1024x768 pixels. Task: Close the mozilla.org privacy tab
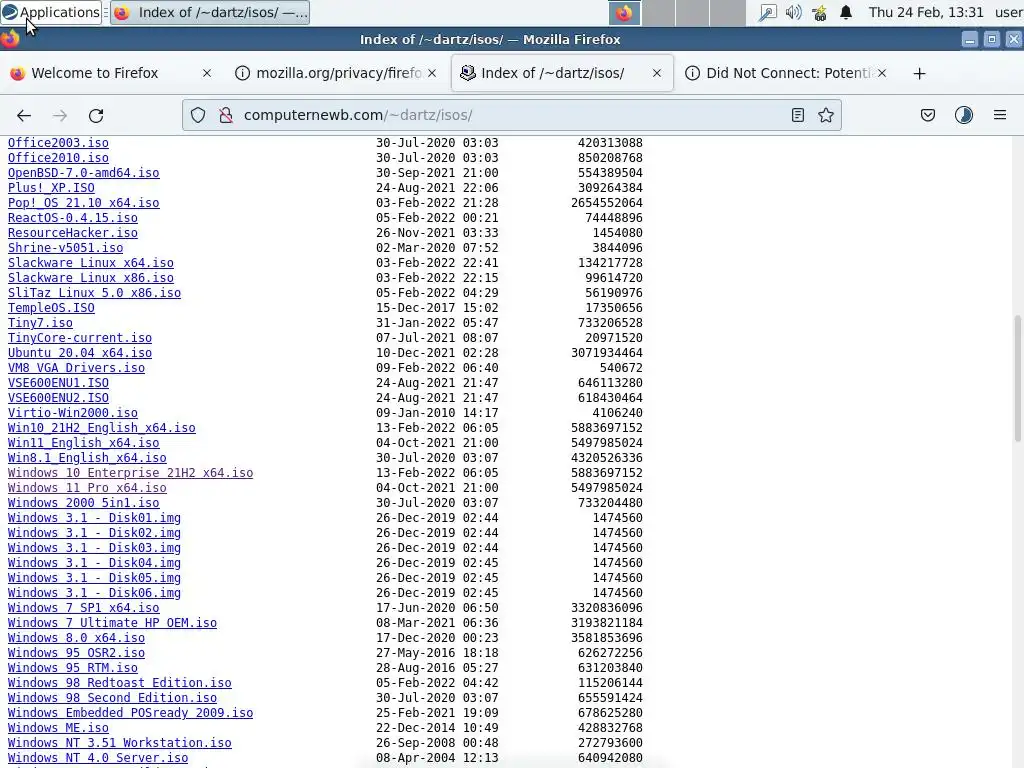[x=432, y=73]
